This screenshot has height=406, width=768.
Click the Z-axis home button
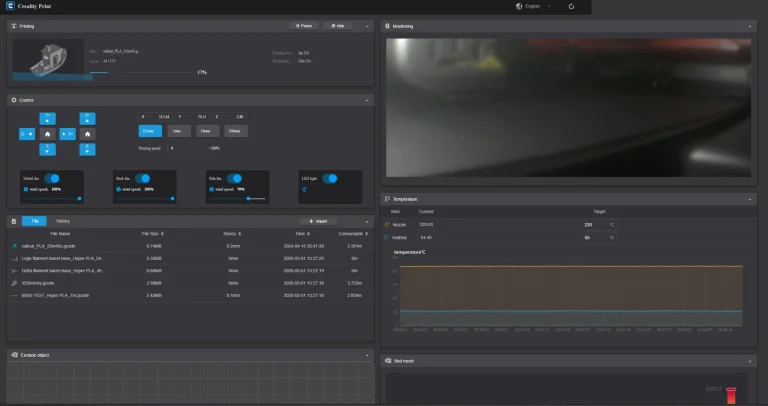coord(87,133)
